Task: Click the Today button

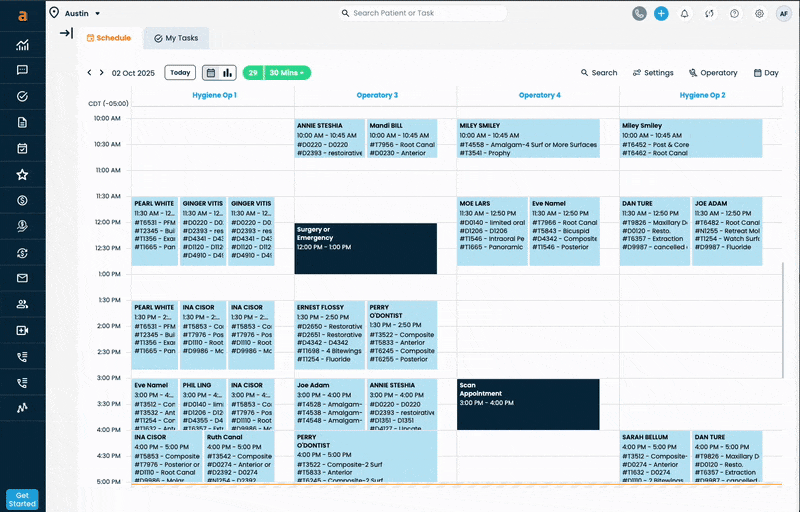Action: [180, 73]
